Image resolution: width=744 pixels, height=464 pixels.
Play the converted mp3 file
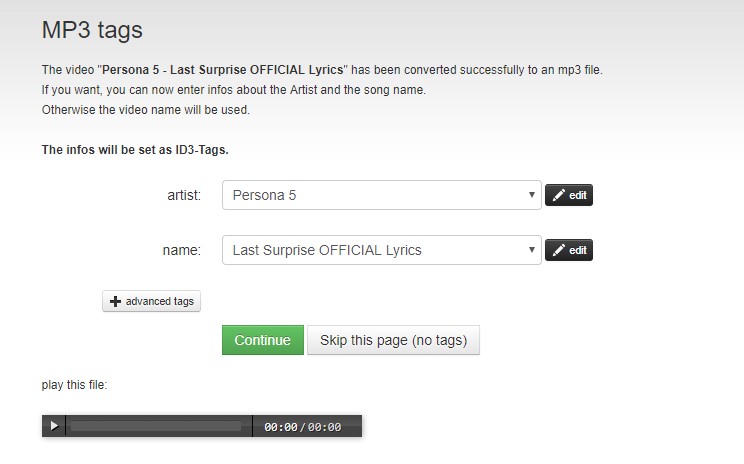(x=54, y=427)
